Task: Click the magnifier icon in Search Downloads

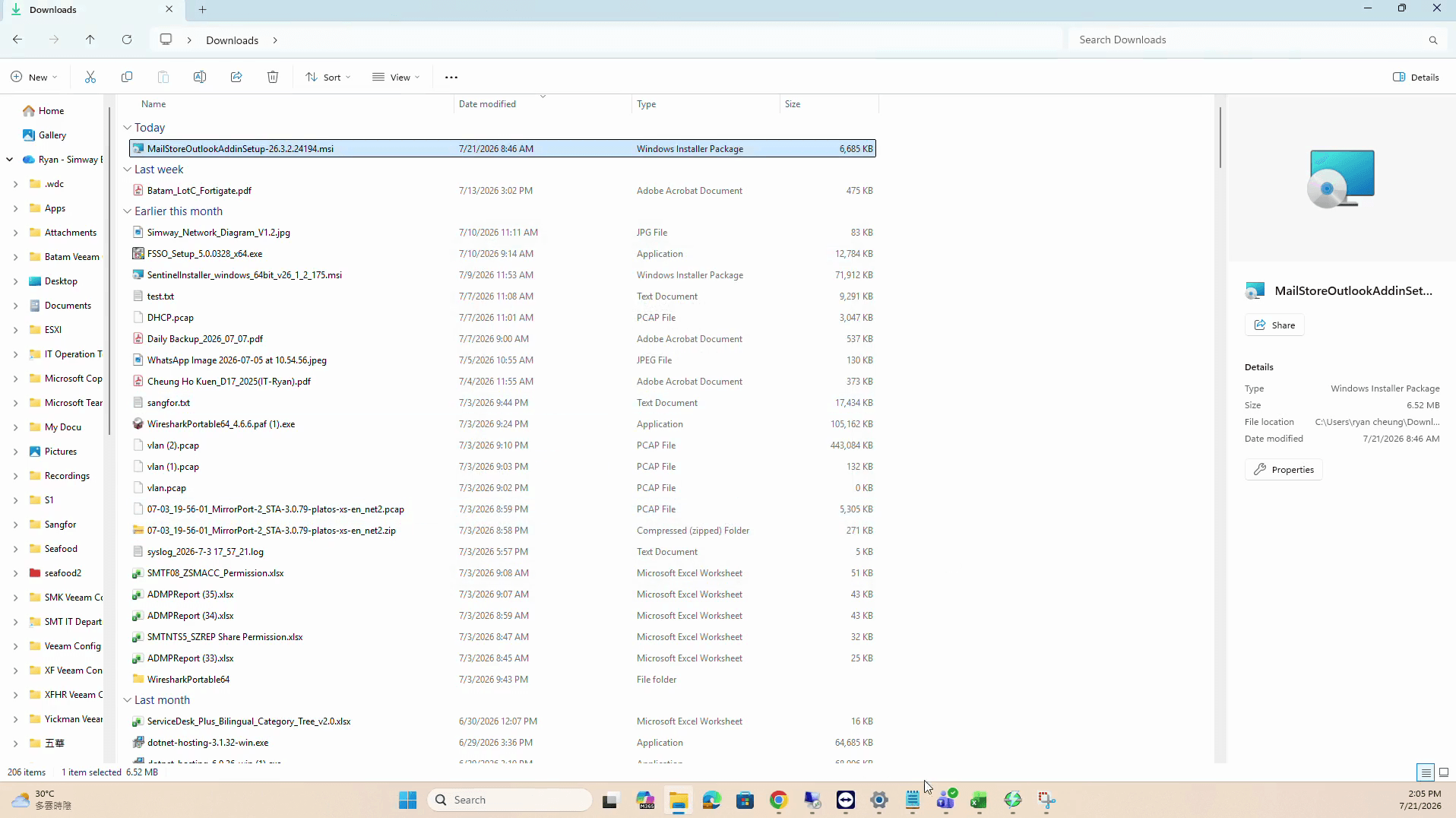Action: [1433, 40]
